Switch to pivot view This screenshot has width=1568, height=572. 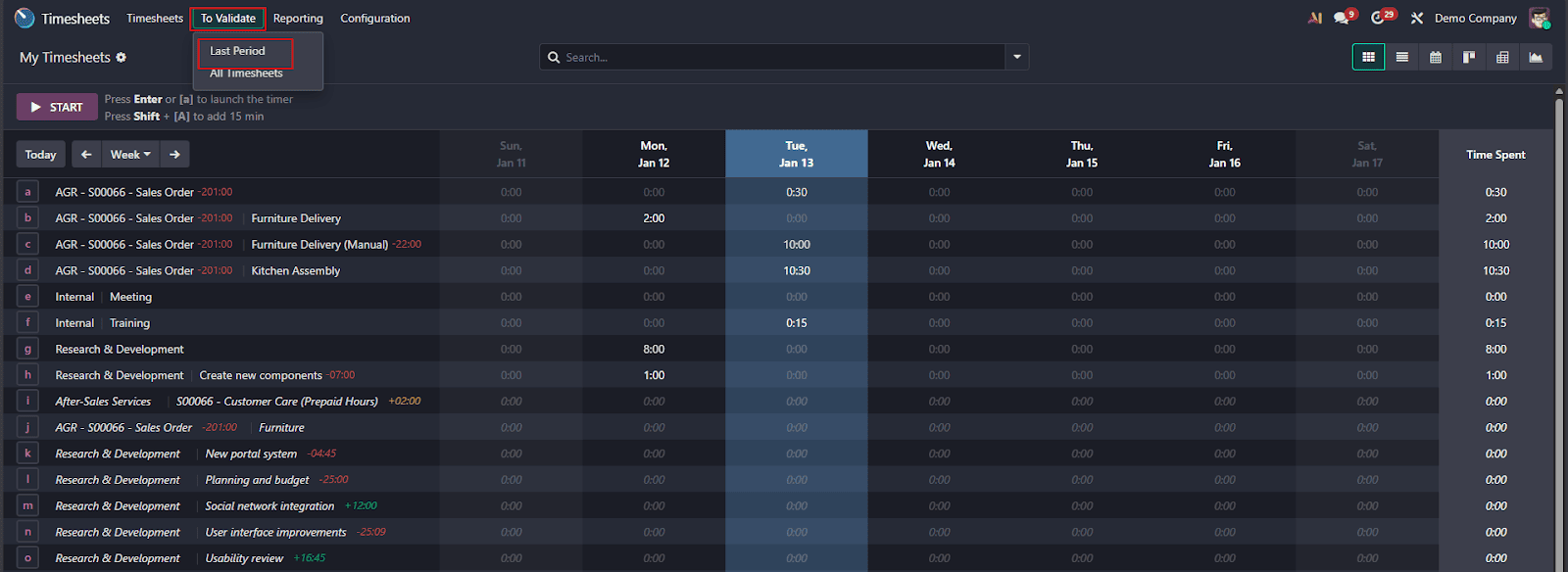(x=1502, y=57)
